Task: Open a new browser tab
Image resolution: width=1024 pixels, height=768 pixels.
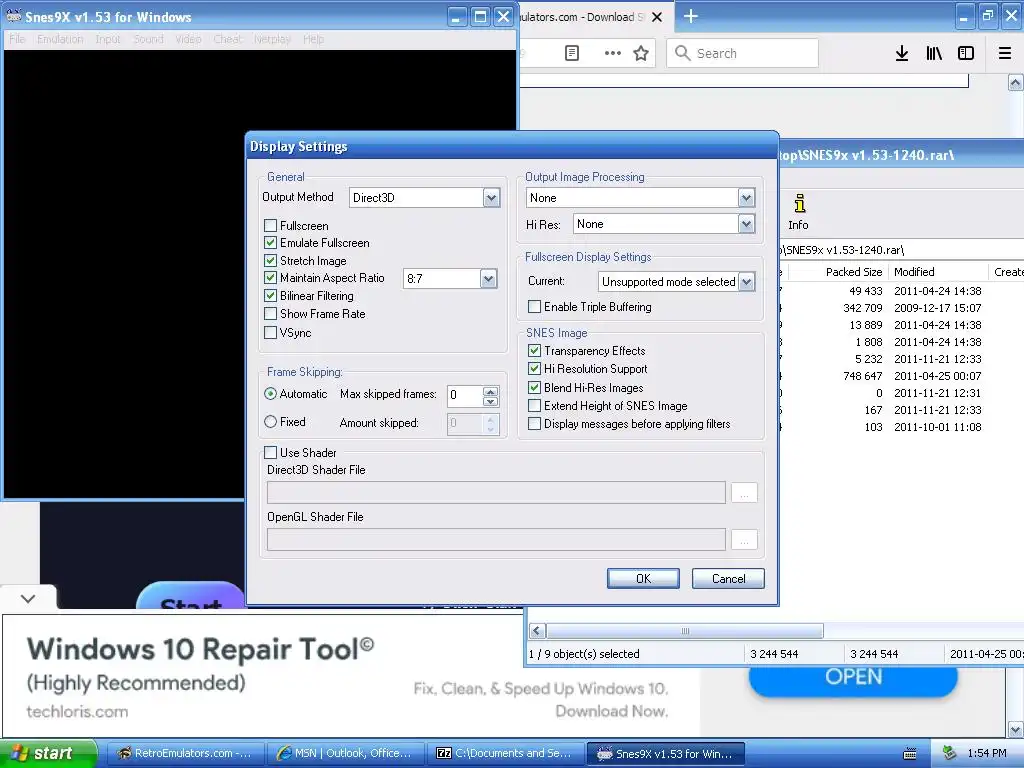Action: [691, 16]
